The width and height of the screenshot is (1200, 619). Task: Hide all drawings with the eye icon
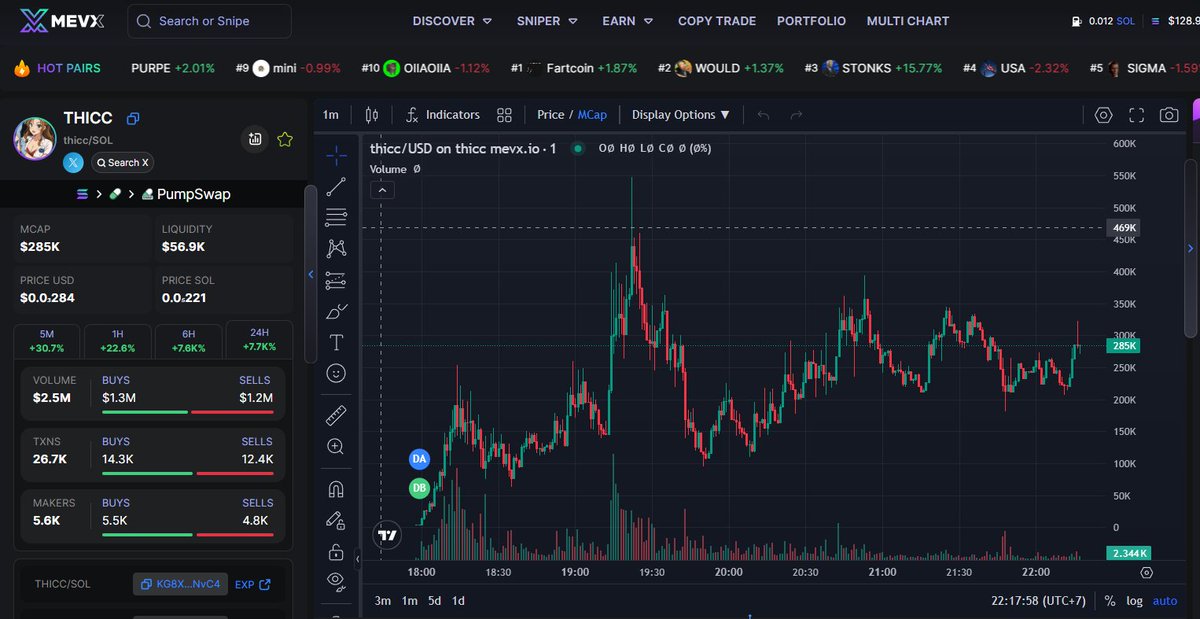pyautogui.click(x=336, y=580)
